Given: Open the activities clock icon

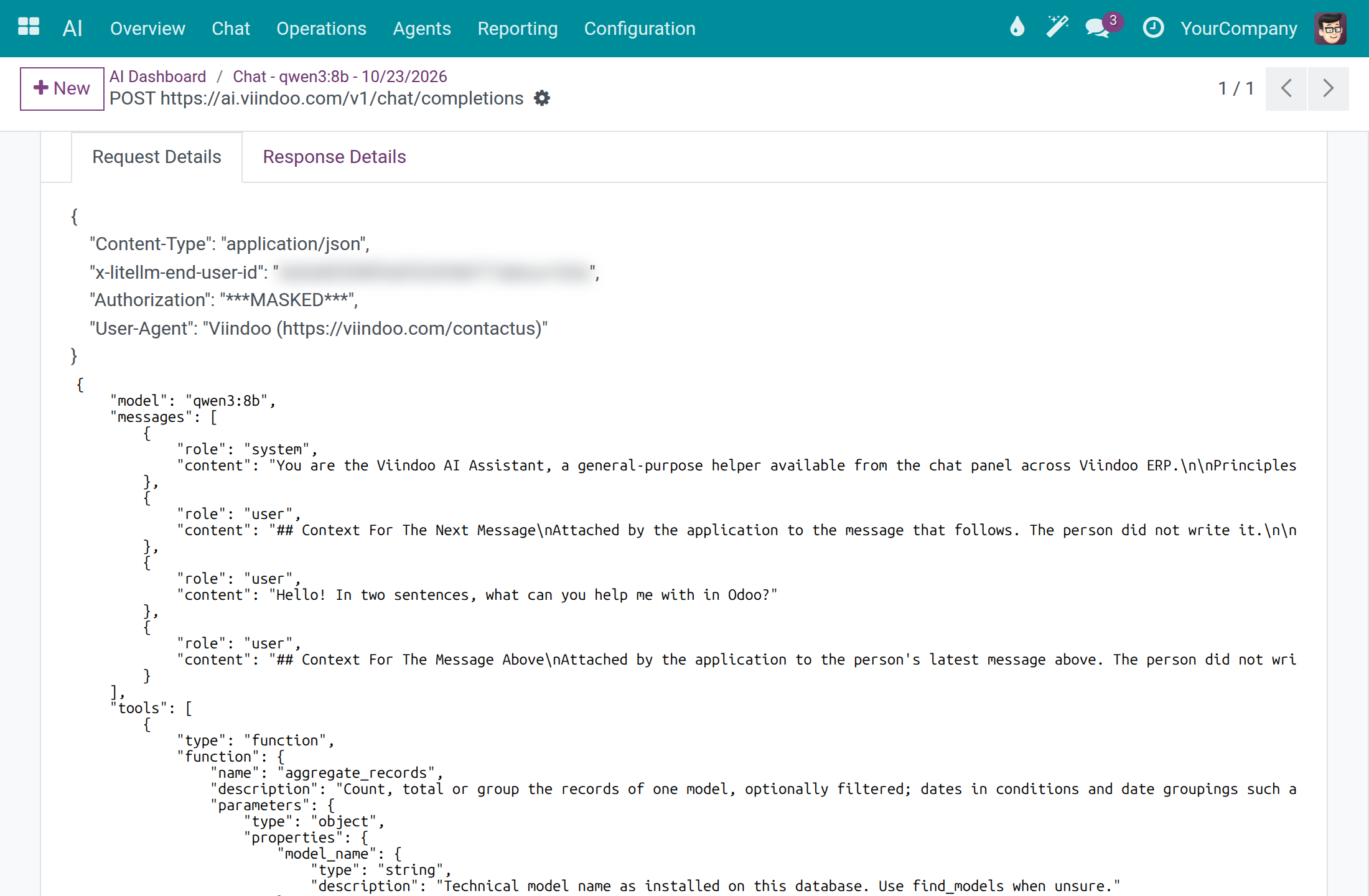Looking at the screenshot, I should pos(1153,27).
